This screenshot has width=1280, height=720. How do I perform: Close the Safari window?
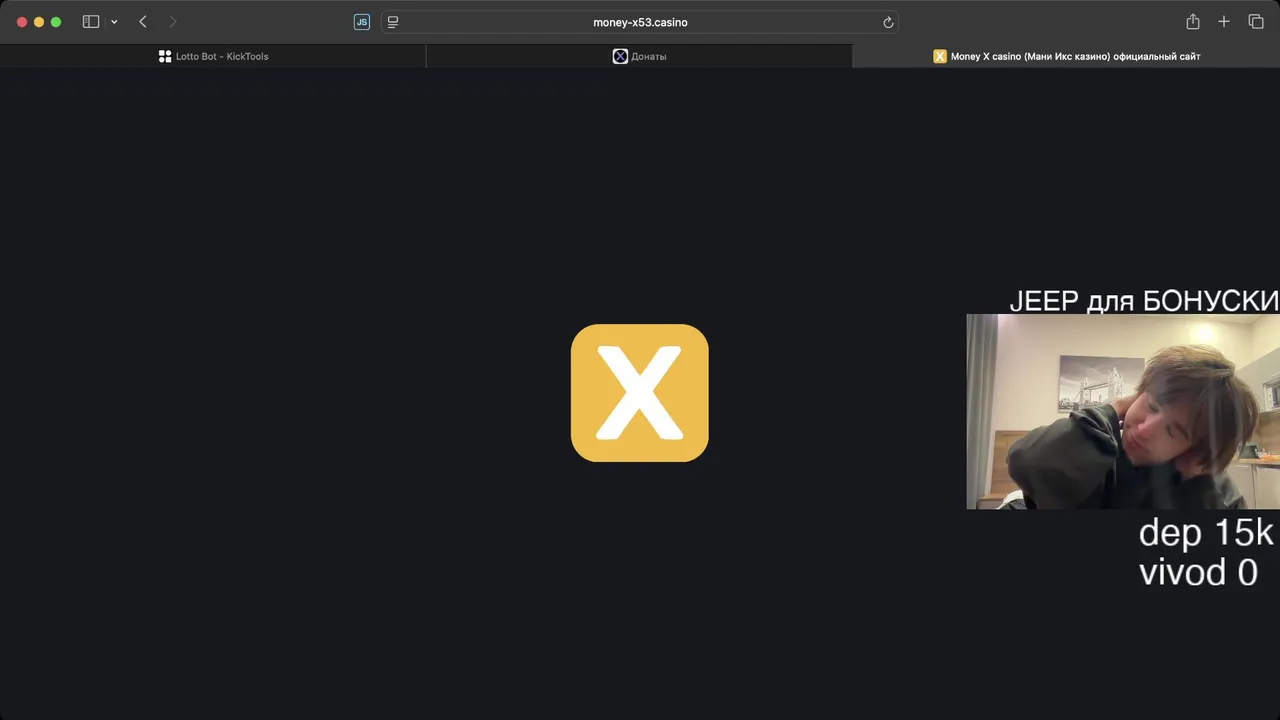(22, 22)
